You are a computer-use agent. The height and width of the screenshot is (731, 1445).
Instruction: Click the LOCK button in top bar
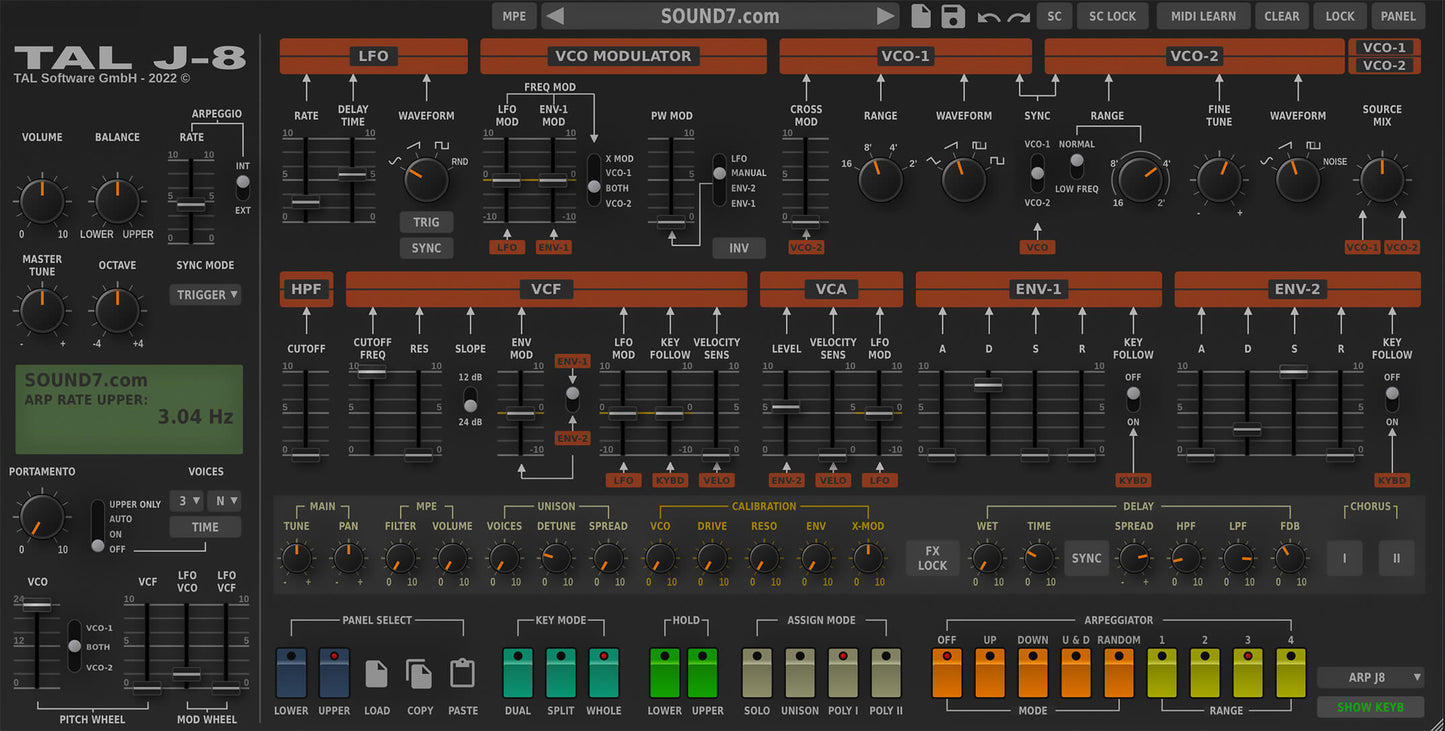1340,16
